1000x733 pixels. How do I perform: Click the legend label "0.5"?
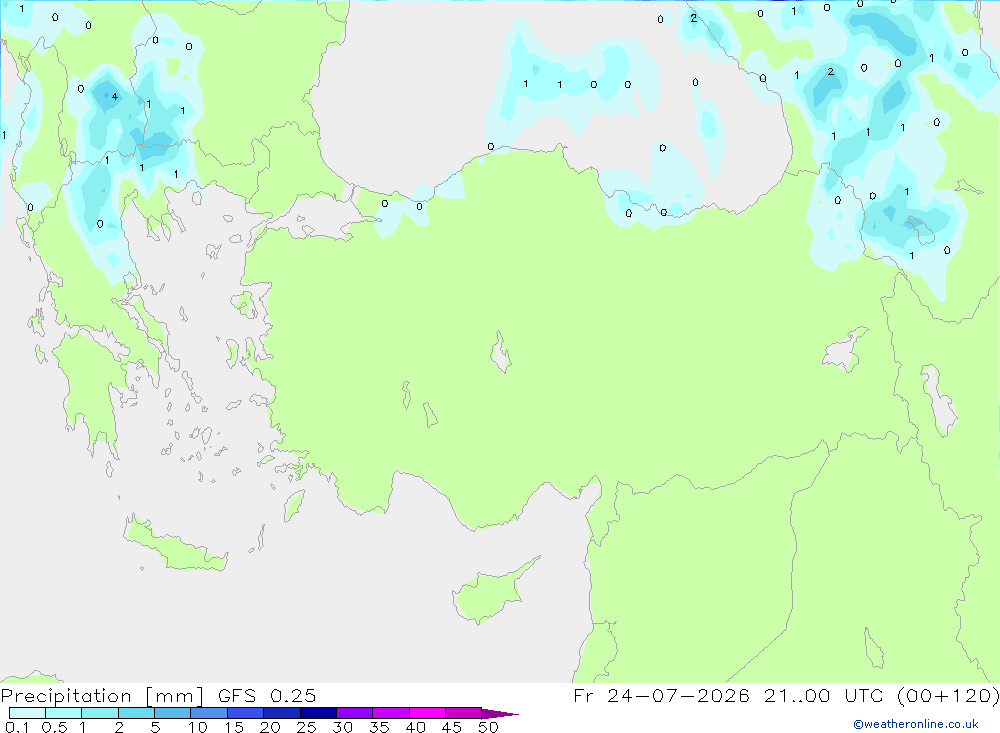tap(54, 727)
